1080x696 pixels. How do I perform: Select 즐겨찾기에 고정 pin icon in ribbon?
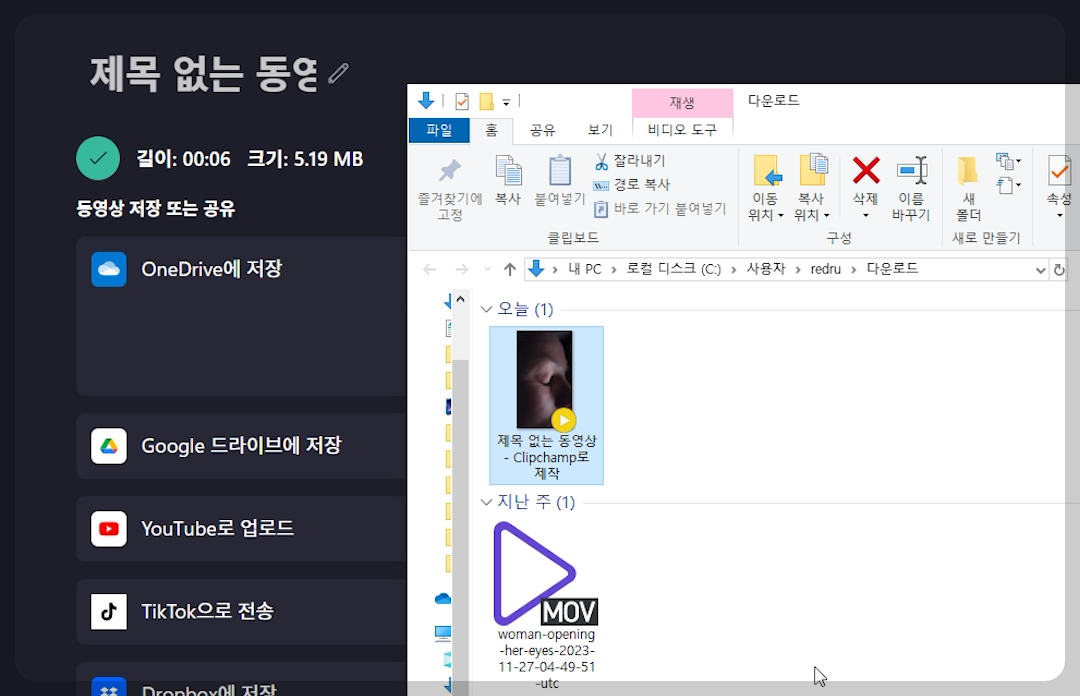pyautogui.click(x=450, y=171)
